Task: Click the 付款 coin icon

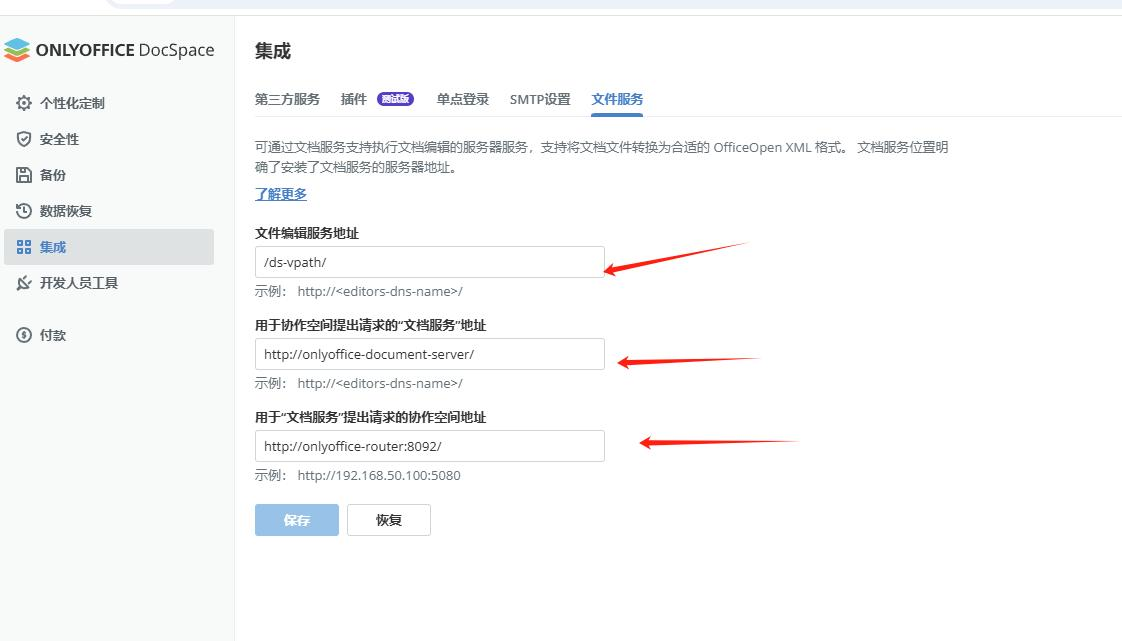Action: pos(24,335)
